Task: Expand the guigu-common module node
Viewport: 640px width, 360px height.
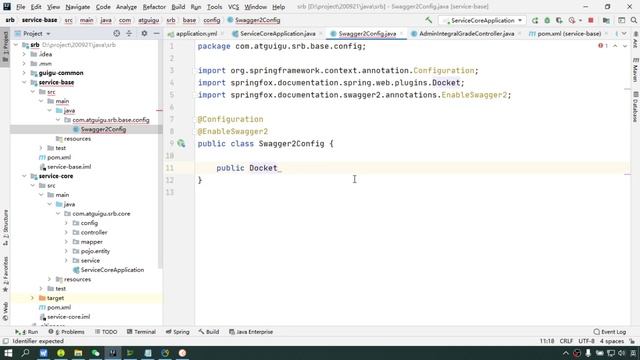Action: tap(24, 73)
